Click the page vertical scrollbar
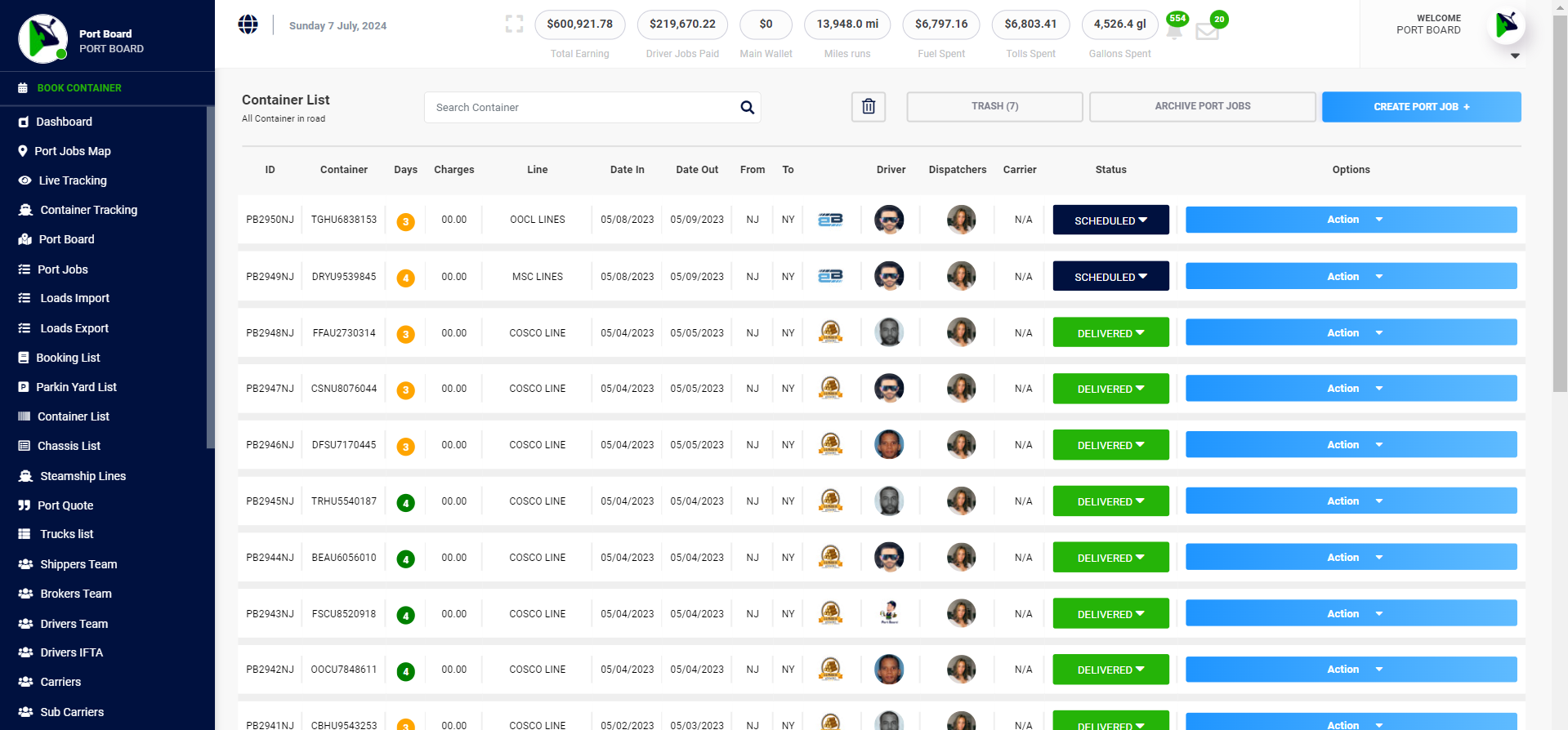The height and width of the screenshot is (730, 1568). pos(1560,204)
